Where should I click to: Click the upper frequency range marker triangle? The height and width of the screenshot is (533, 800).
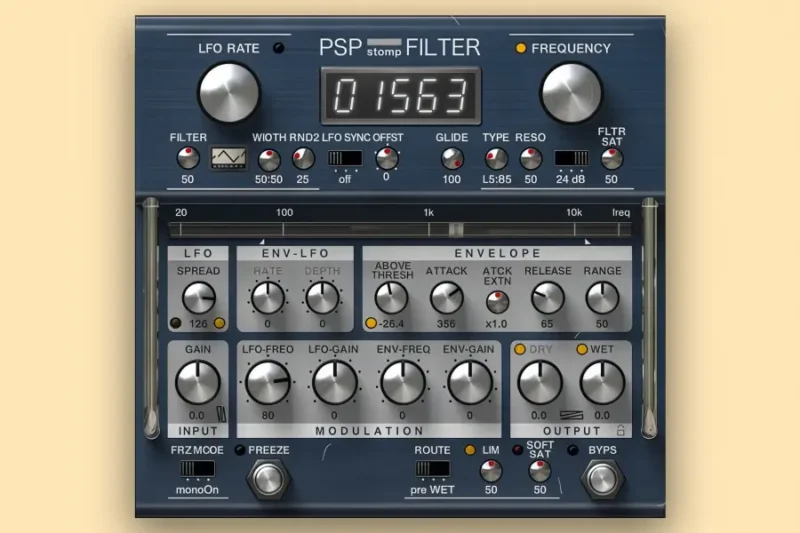point(587,242)
